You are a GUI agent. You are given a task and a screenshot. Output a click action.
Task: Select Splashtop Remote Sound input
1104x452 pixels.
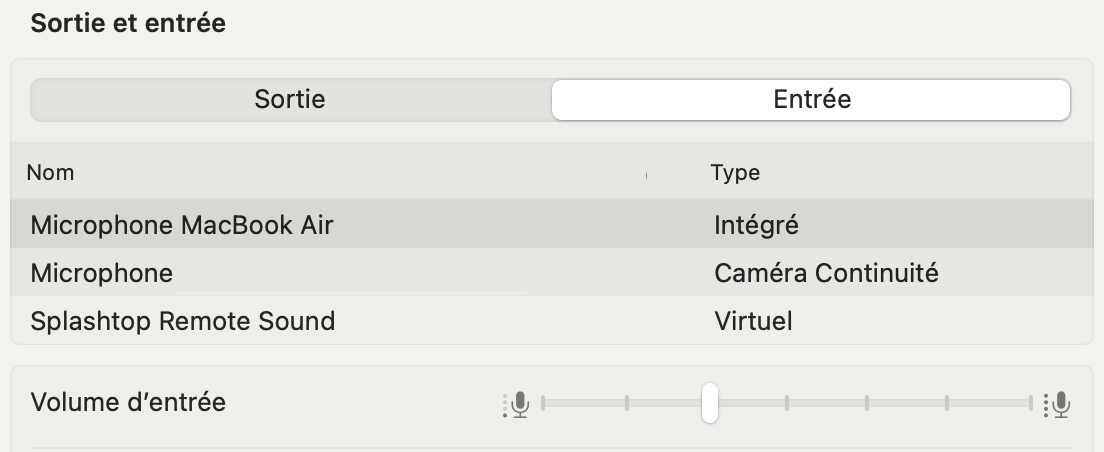click(x=552, y=320)
